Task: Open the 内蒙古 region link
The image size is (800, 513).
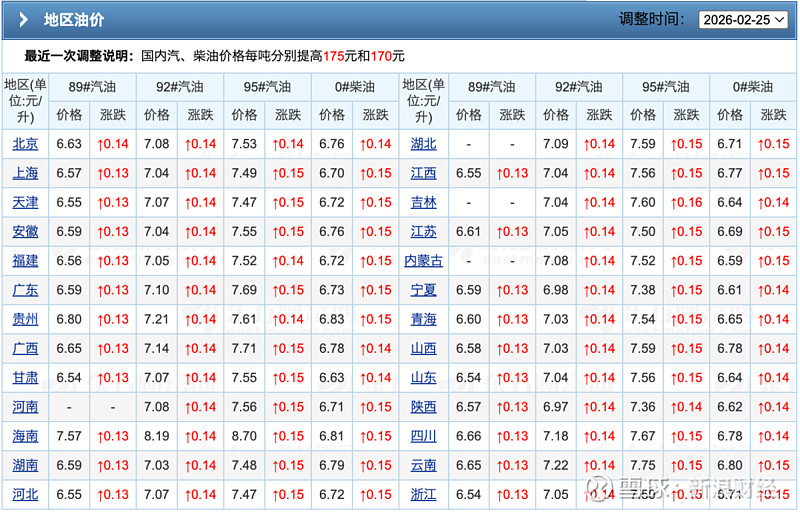Action: point(423,261)
